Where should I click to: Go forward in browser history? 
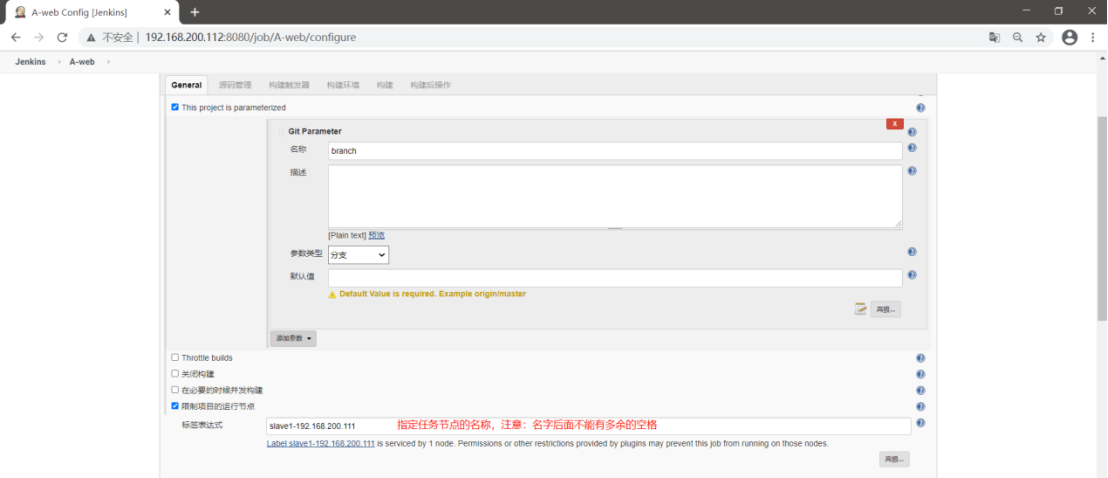(x=39, y=37)
